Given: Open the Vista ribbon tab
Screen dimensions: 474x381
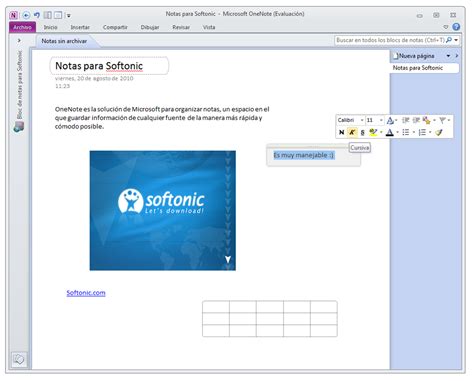Looking at the screenshot, I should point(209,27).
